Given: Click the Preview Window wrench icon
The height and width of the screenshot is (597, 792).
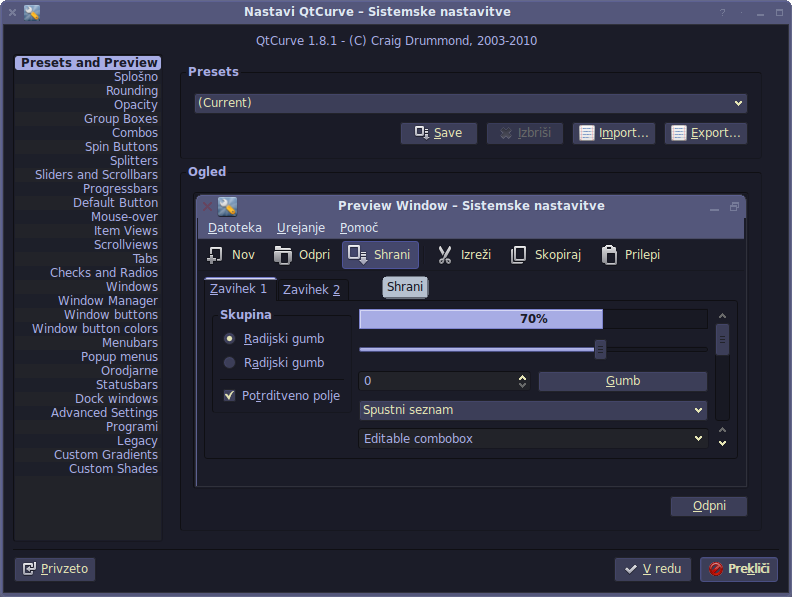Looking at the screenshot, I should pyautogui.click(x=227, y=207).
